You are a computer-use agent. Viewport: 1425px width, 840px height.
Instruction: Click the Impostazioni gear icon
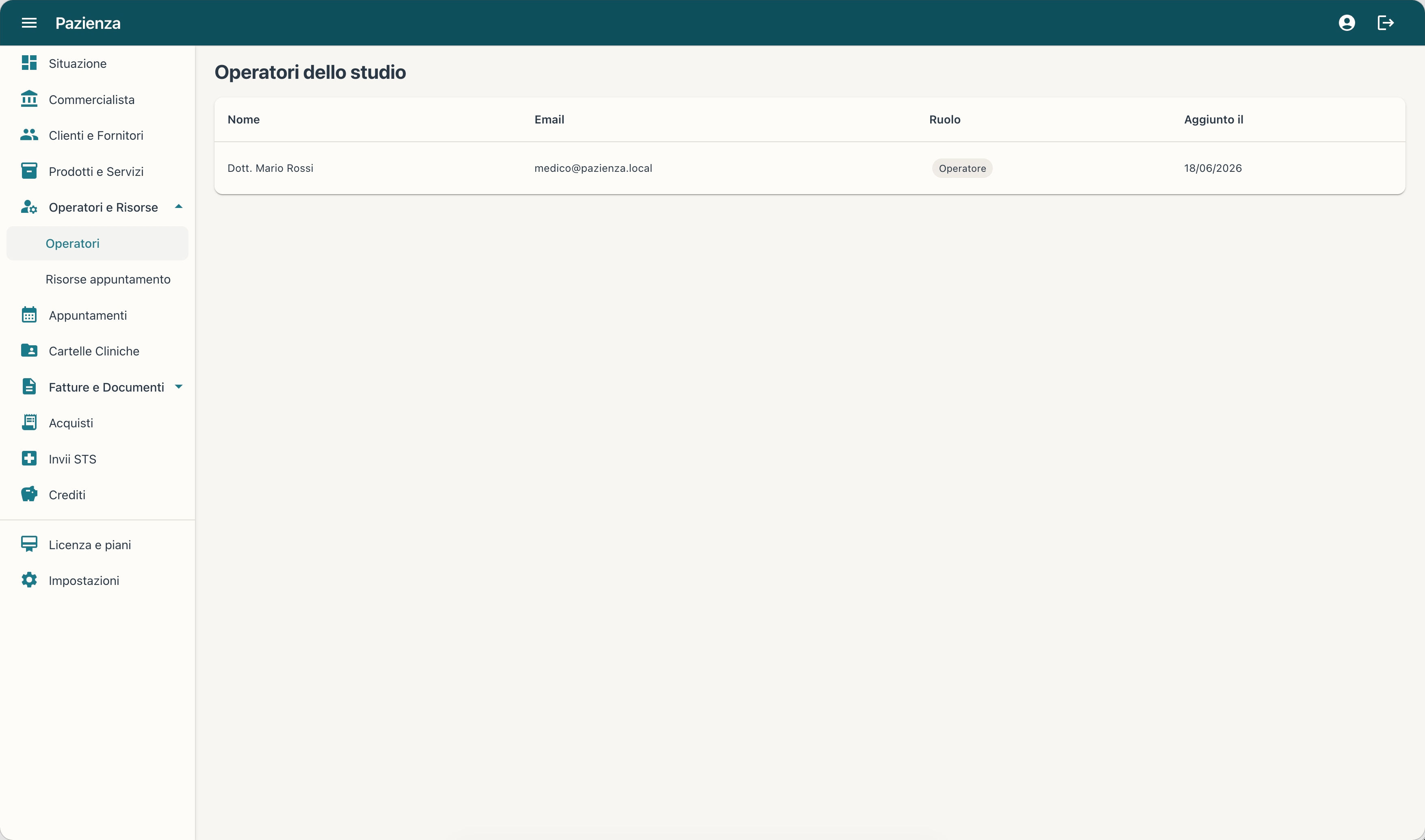coord(29,580)
